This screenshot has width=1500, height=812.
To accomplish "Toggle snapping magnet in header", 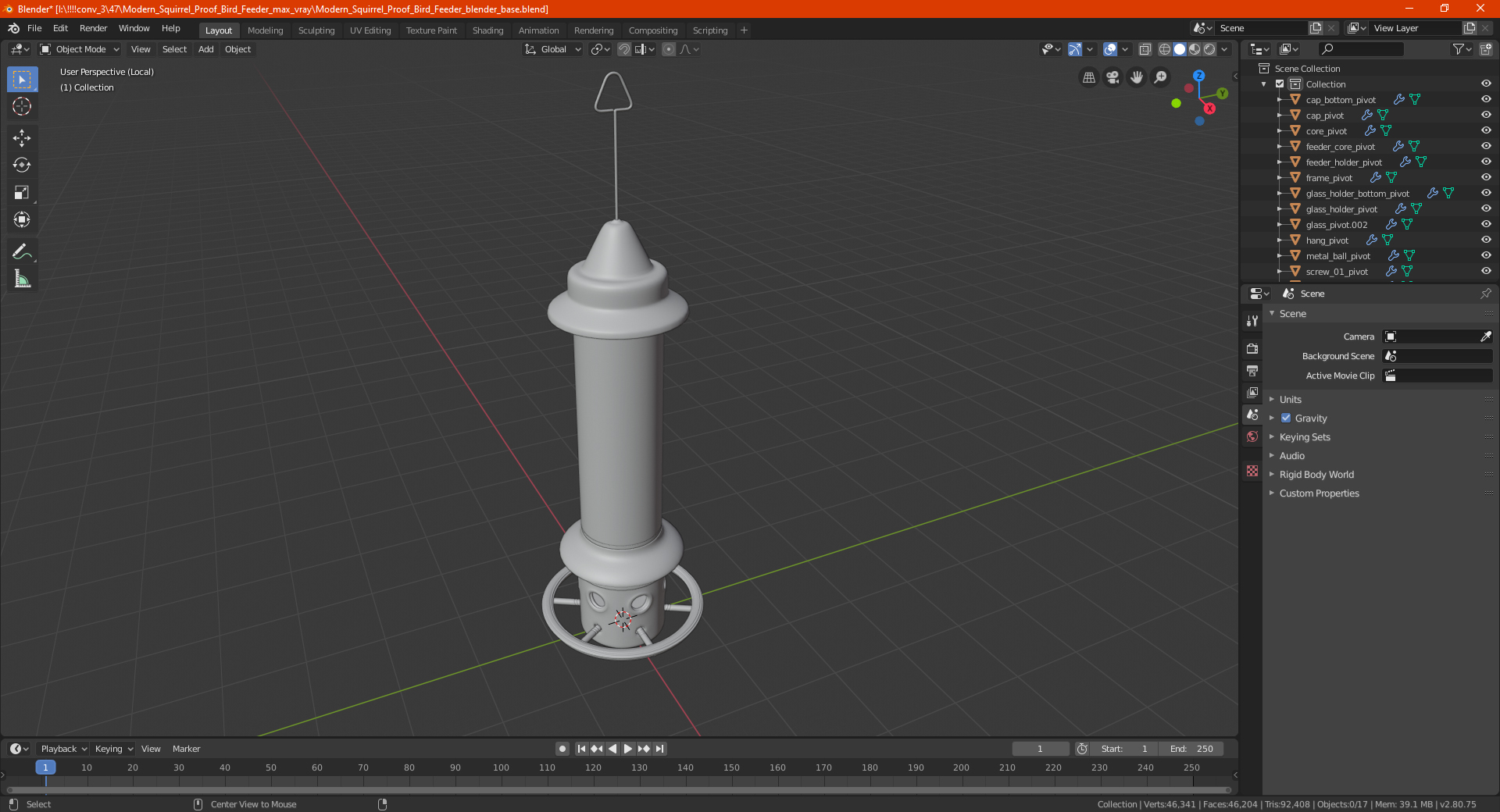I will pyautogui.click(x=624, y=49).
